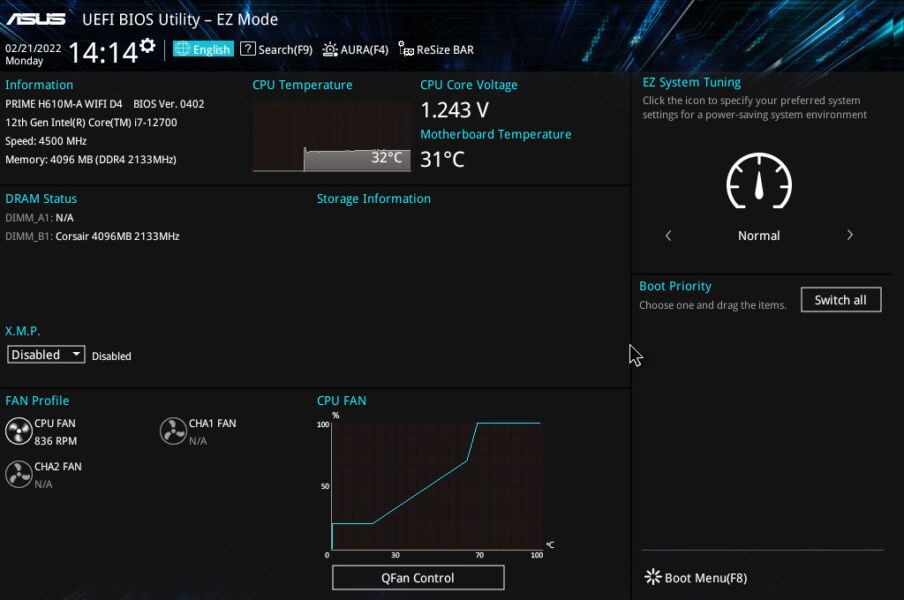Select previous tuning mode with left chevron
Image resolution: width=904 pixels, height=600 pixels.
[668, 235]
